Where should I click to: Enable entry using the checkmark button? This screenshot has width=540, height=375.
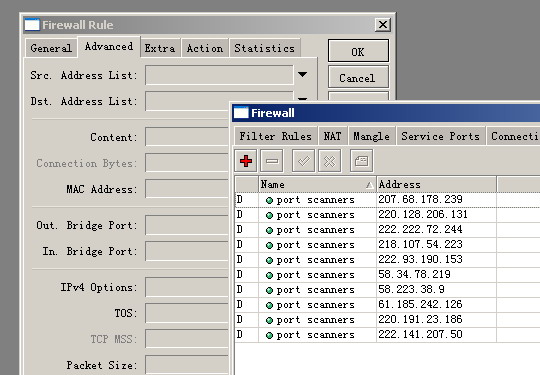tap(303, 160)
